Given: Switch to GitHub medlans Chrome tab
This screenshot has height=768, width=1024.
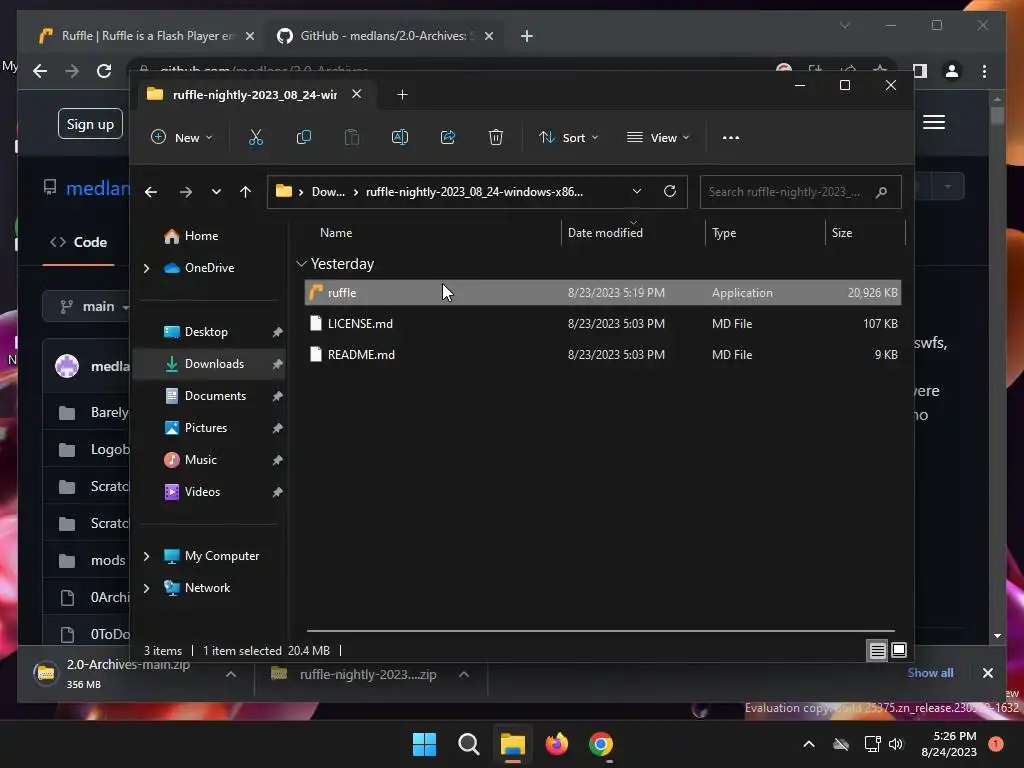Looking at the screenshot, I should tap(385, 36).
